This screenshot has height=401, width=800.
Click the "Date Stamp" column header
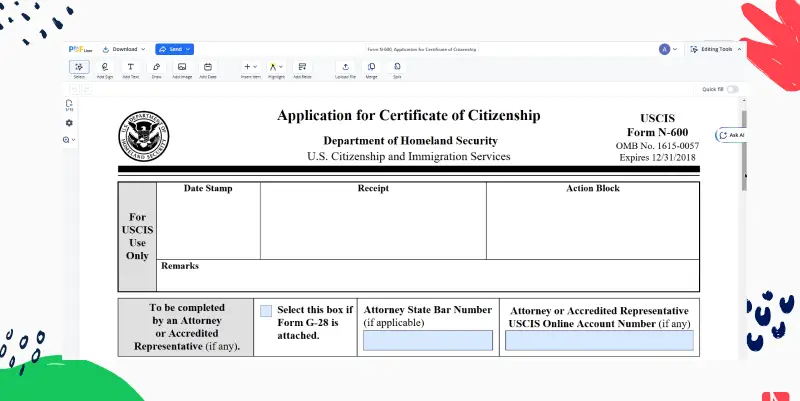point(208,188)
